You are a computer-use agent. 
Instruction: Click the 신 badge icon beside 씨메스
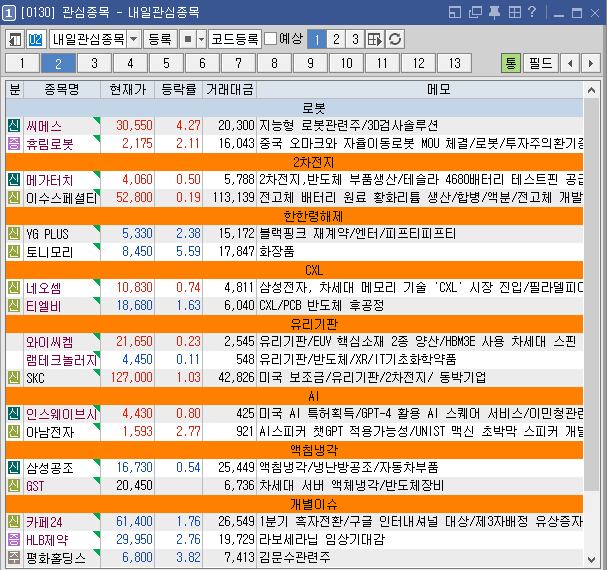point(14,125)
